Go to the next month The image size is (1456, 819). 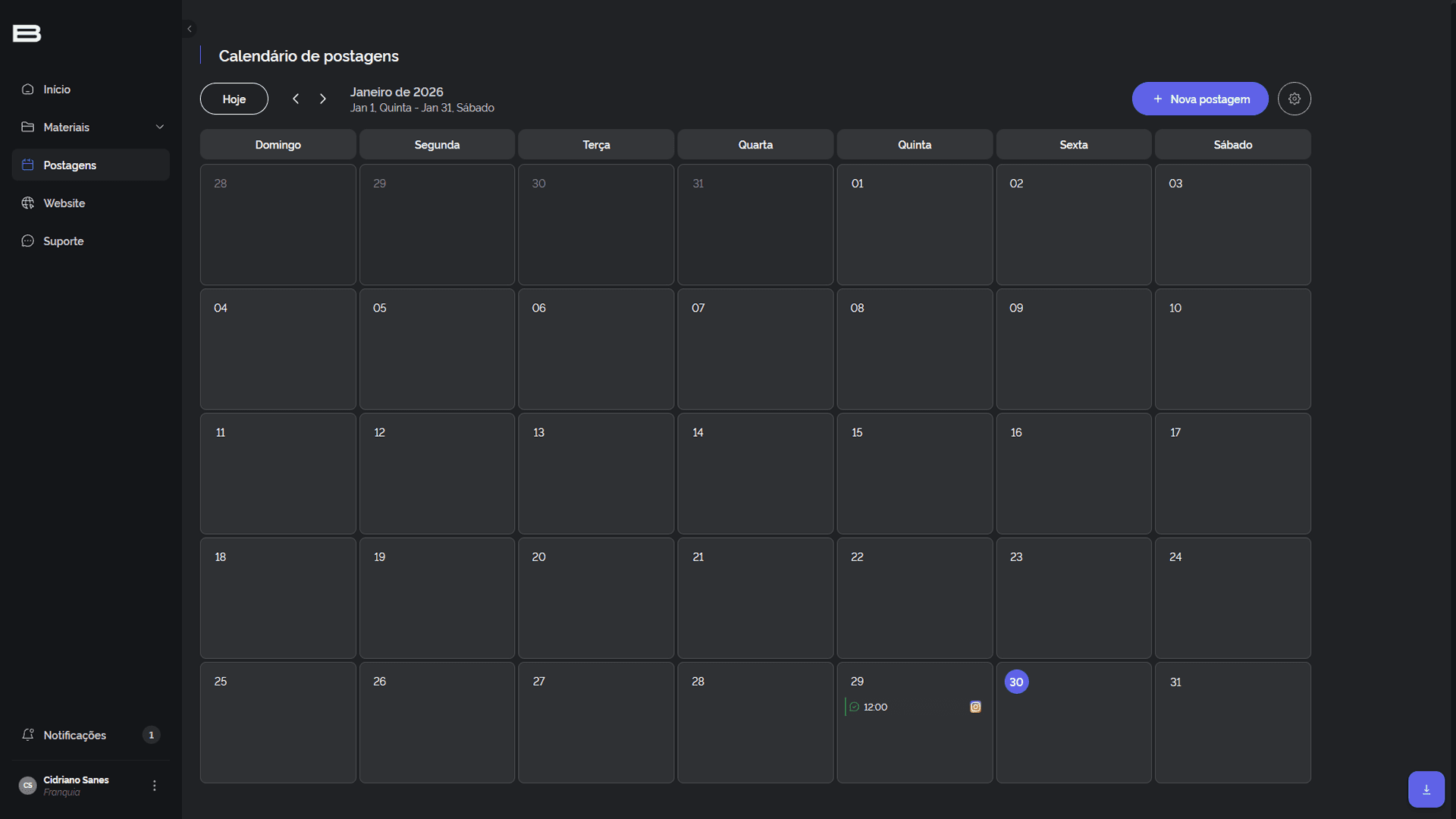pos(323,99)
